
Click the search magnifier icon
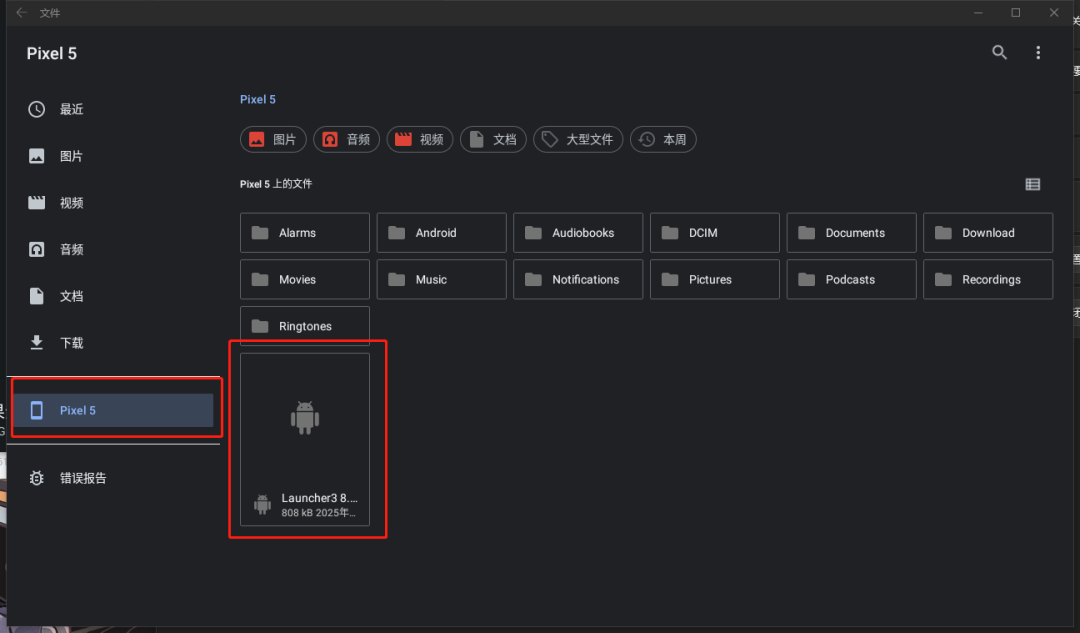click(999, 53)
